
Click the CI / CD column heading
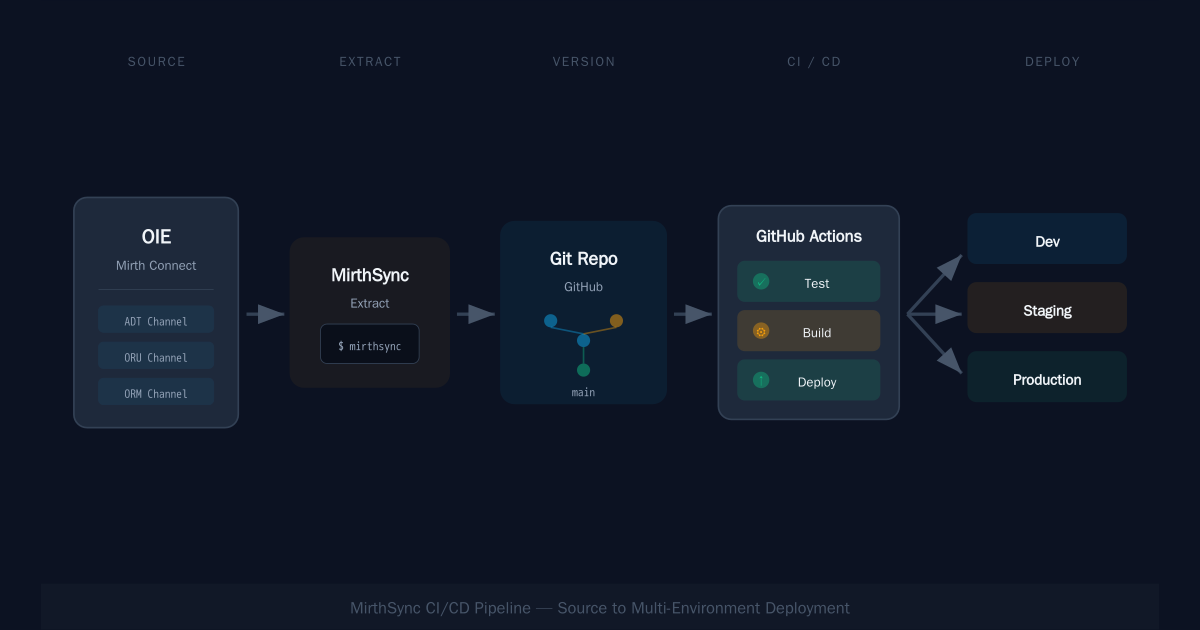point(814,62)
